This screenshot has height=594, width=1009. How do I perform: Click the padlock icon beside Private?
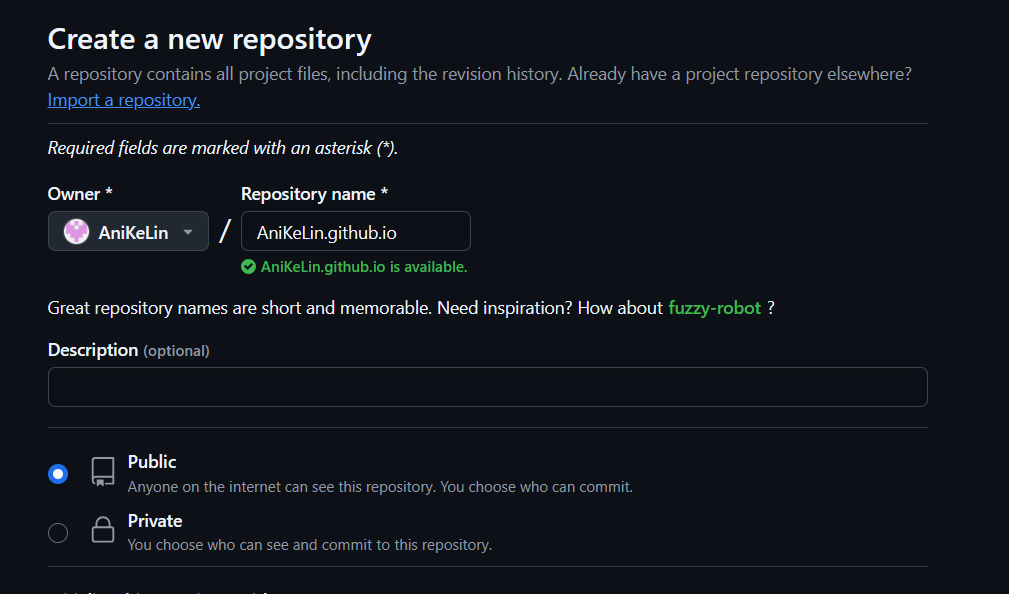coord(102,532)
